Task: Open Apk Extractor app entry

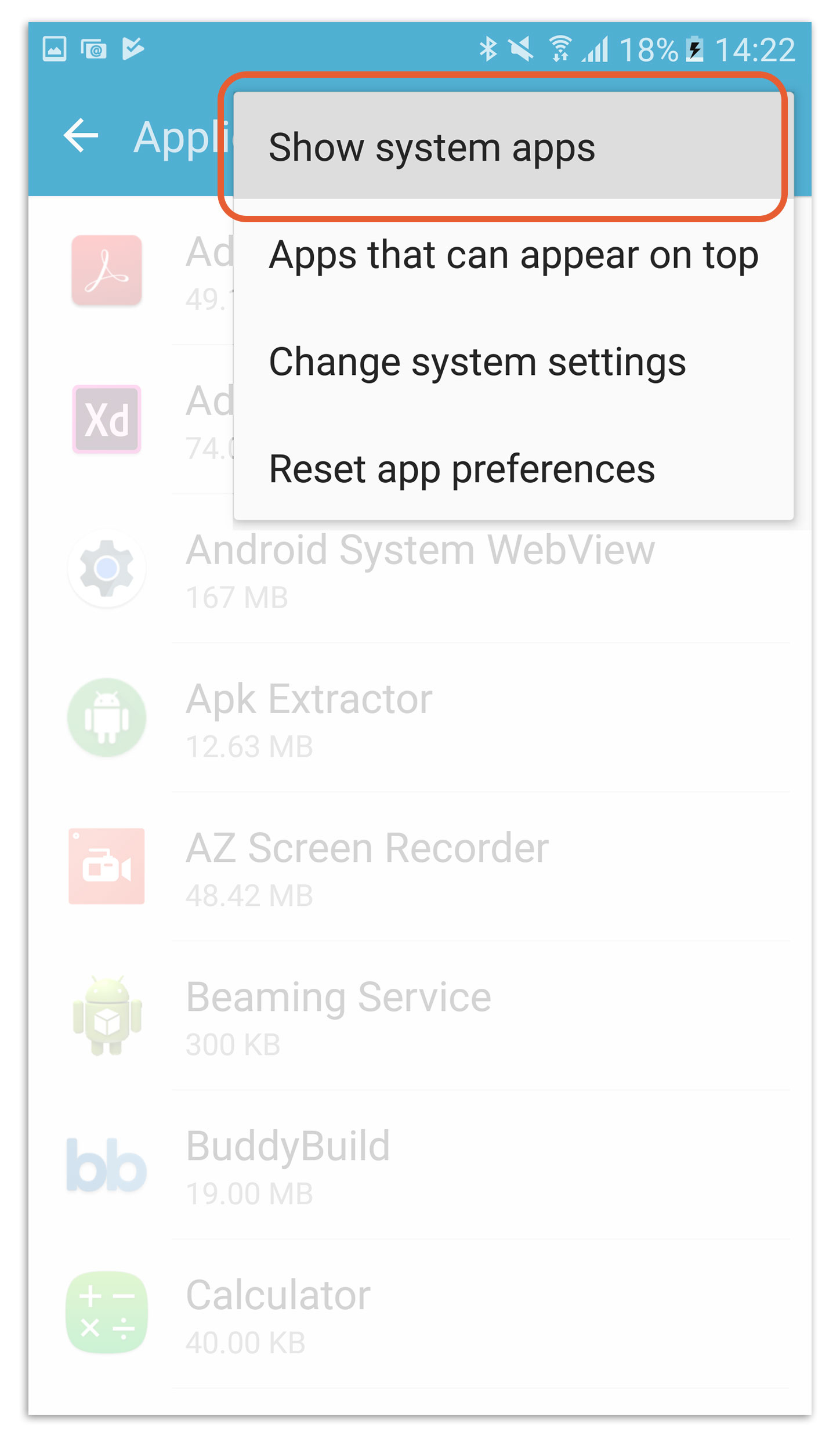Action: (x=420, y=718)
